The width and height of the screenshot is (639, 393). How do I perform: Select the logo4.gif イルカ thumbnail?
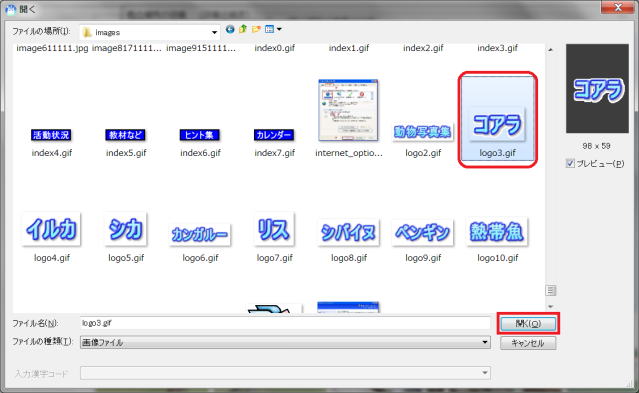click(x=52, y=229)
